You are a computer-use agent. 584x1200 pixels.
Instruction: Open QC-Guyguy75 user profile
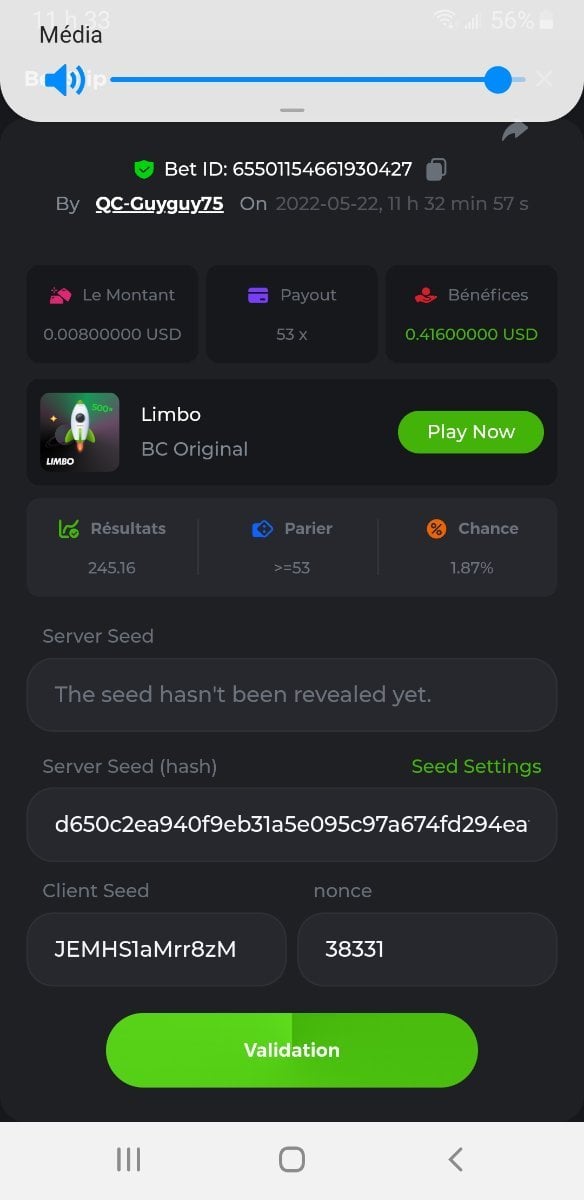160,204
